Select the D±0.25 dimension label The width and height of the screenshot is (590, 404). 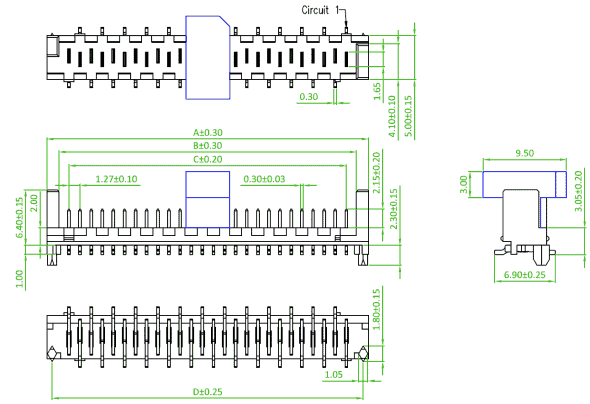[208, 392]
